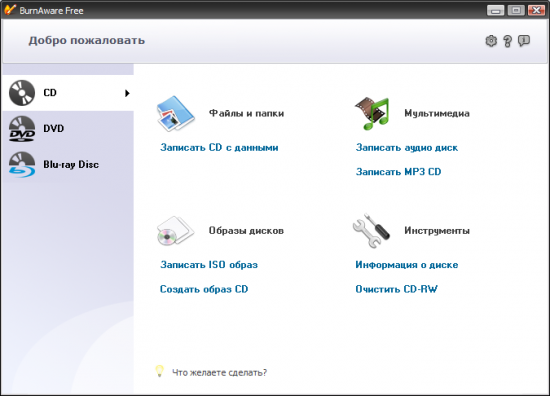This screenshot has width=550, height=396.
Task: Click the Образы дисков disc image icon
Action: 175,231
